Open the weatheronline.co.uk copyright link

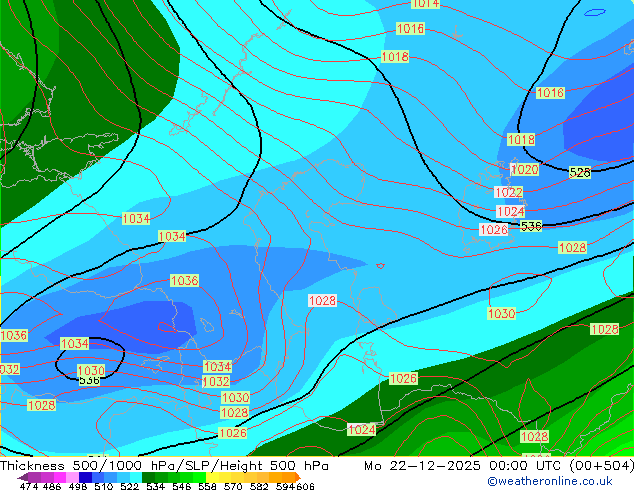[549, 481]
